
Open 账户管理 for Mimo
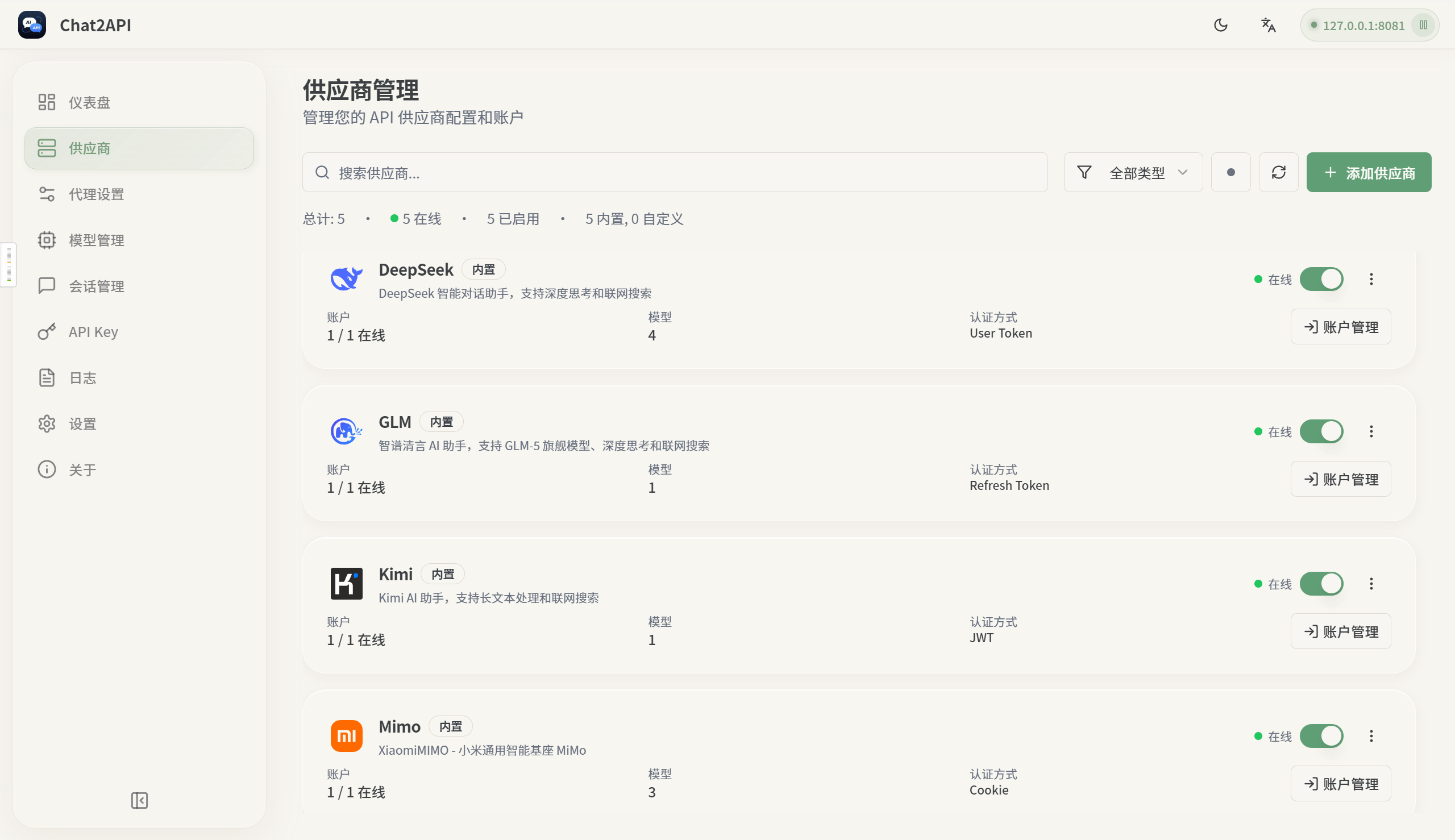click(1340, 784)
